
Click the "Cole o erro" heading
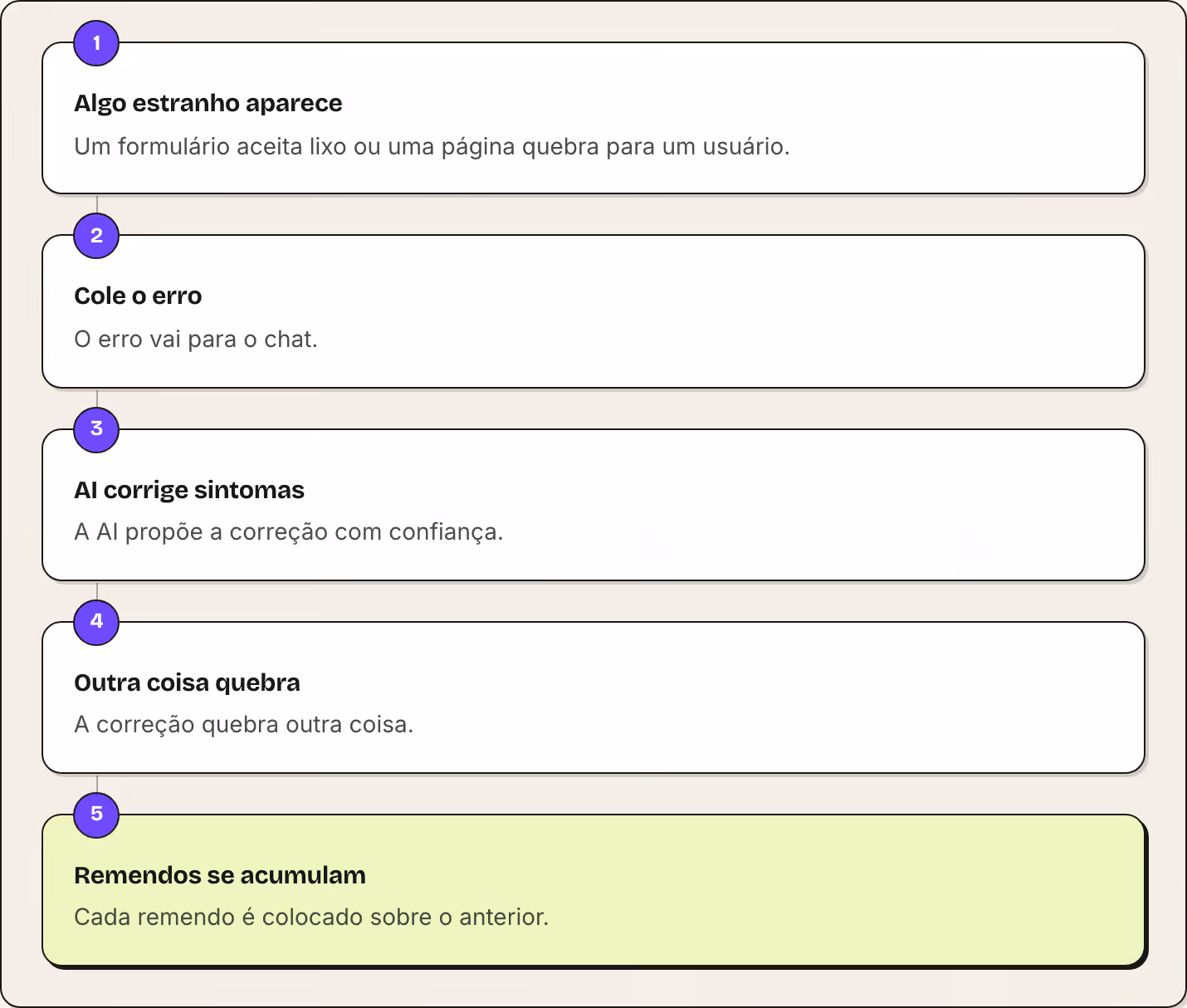pyautogui.click(x=138, y=296)
